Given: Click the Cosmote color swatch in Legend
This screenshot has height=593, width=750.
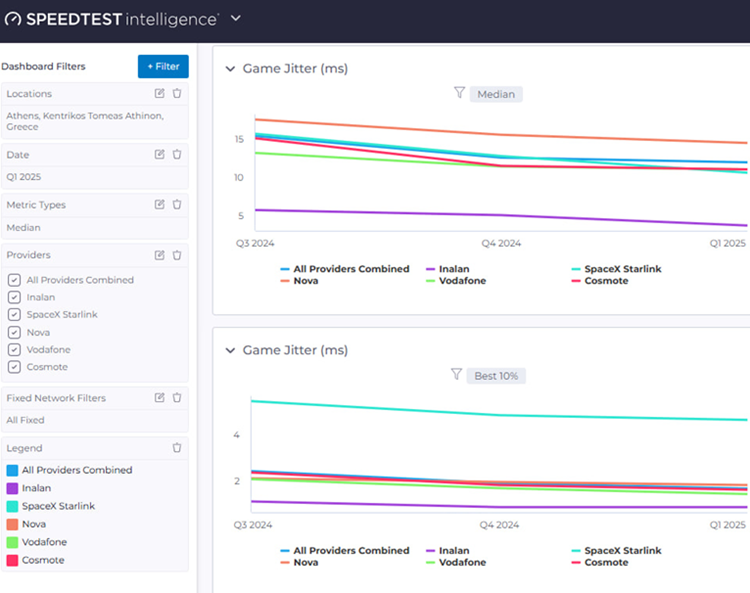Looking at the screenshot, I should pos(13,560).
